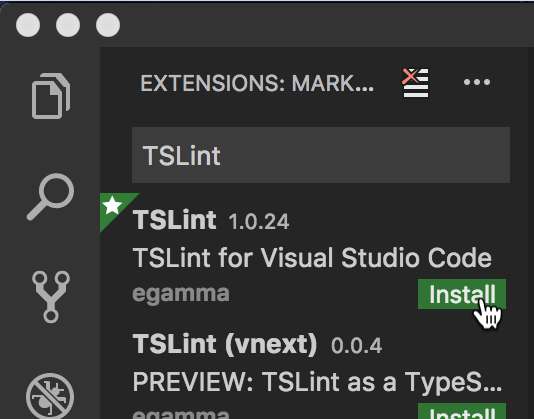This screenshot has height=419, width=534.
Task: Select the TSLint (vnext) extension title
Action: 225,344
